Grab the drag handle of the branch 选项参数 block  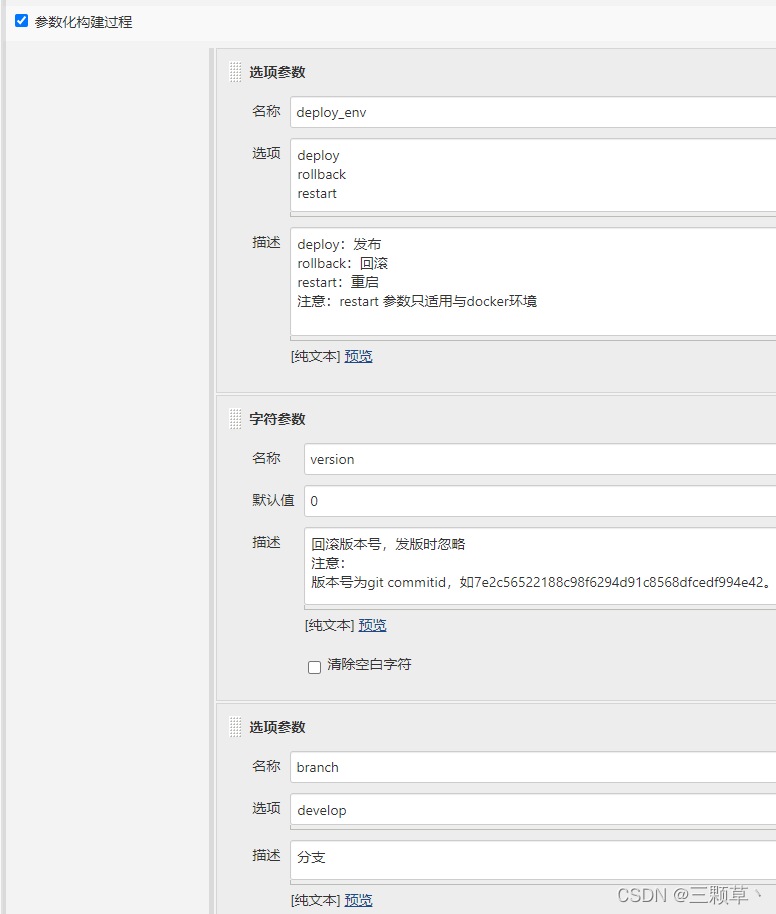(235, 727)
